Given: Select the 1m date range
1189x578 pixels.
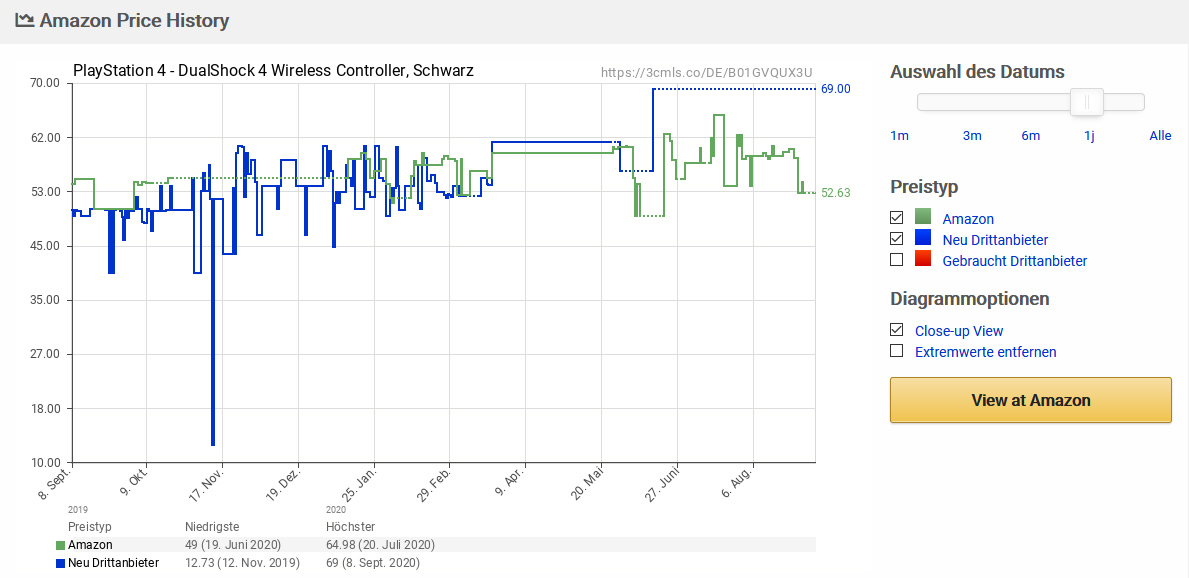Looking at the screenshot, I should pyautogui.click(x=899, y=136).
